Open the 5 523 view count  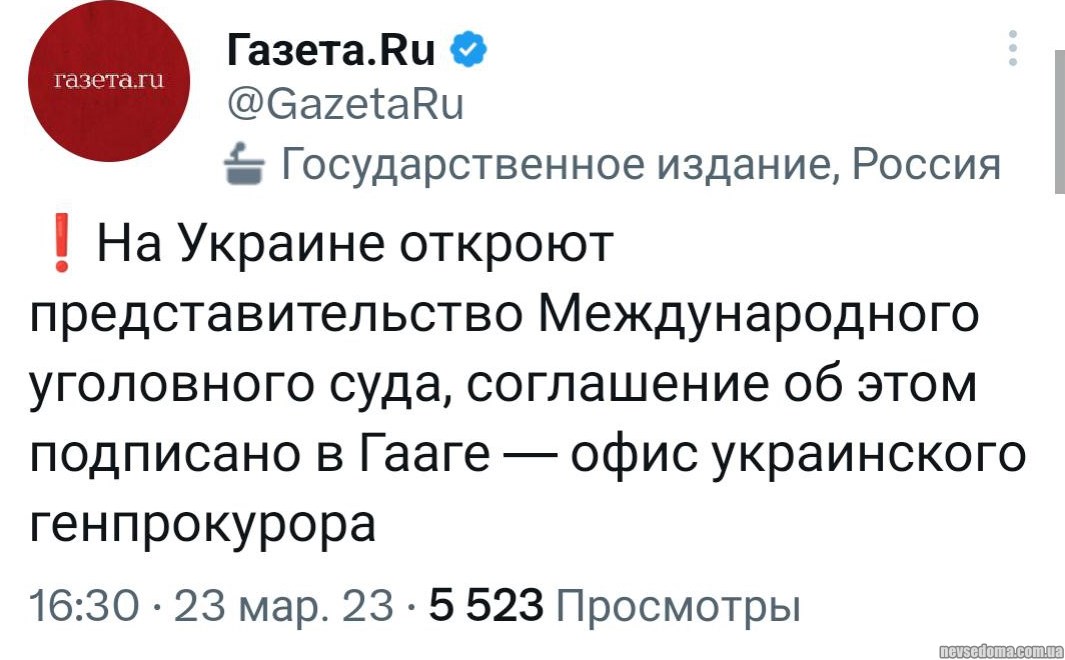click(486, 605)
